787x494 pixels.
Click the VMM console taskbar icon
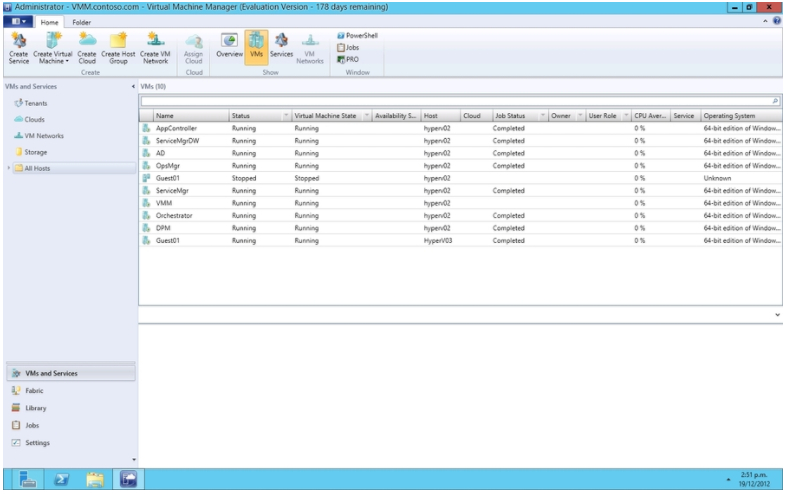pos(128,479)
